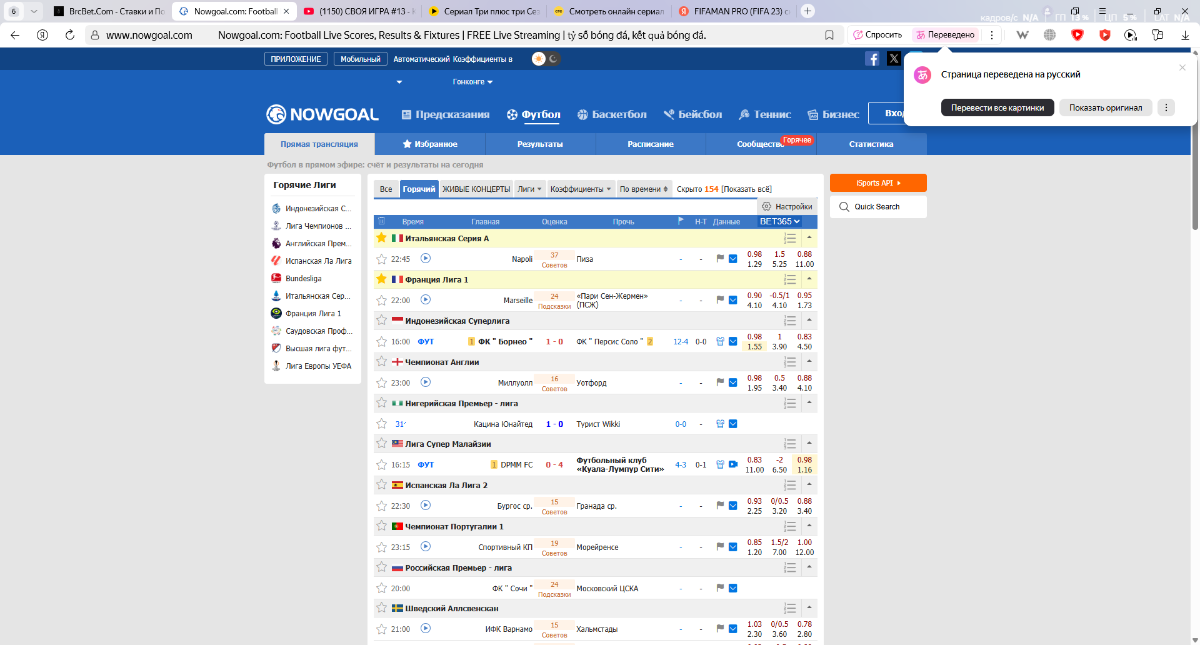Favorite the Испанская Ла Лига 2 league star
Viewport: 1200px width, 645px height.
[x=381, y=485]
